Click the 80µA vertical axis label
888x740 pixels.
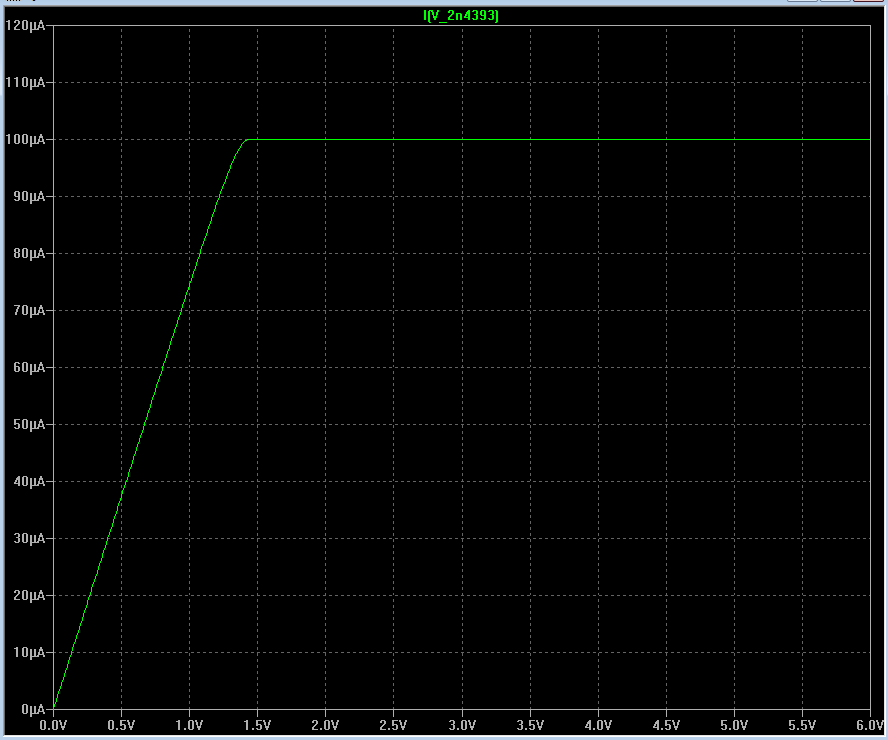pos(28,253)
